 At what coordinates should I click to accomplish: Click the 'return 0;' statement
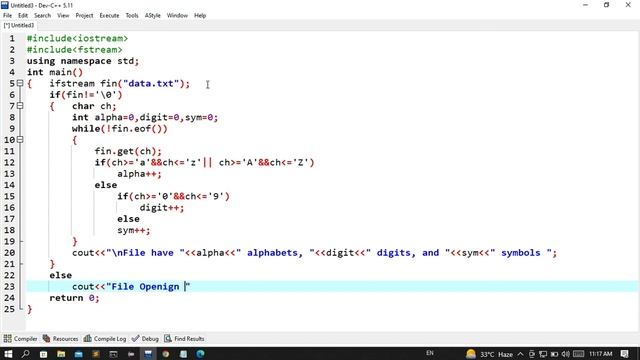click(74, 298)
